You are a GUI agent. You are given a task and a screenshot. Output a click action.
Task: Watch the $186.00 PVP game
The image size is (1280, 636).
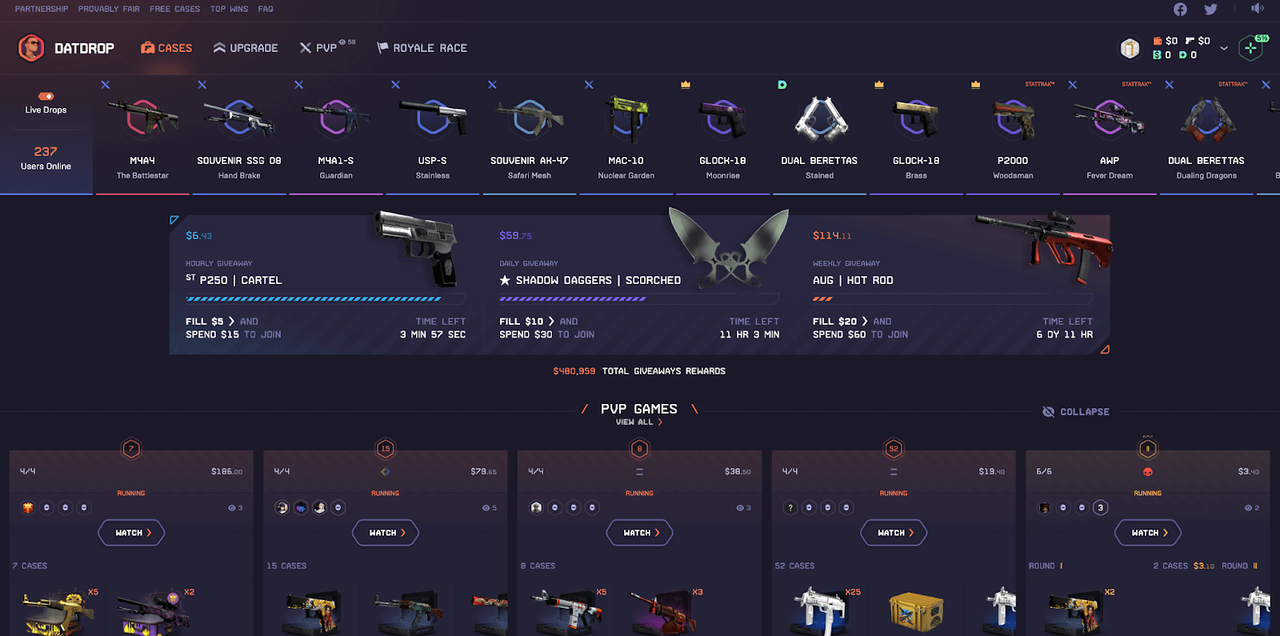point(131,533)
